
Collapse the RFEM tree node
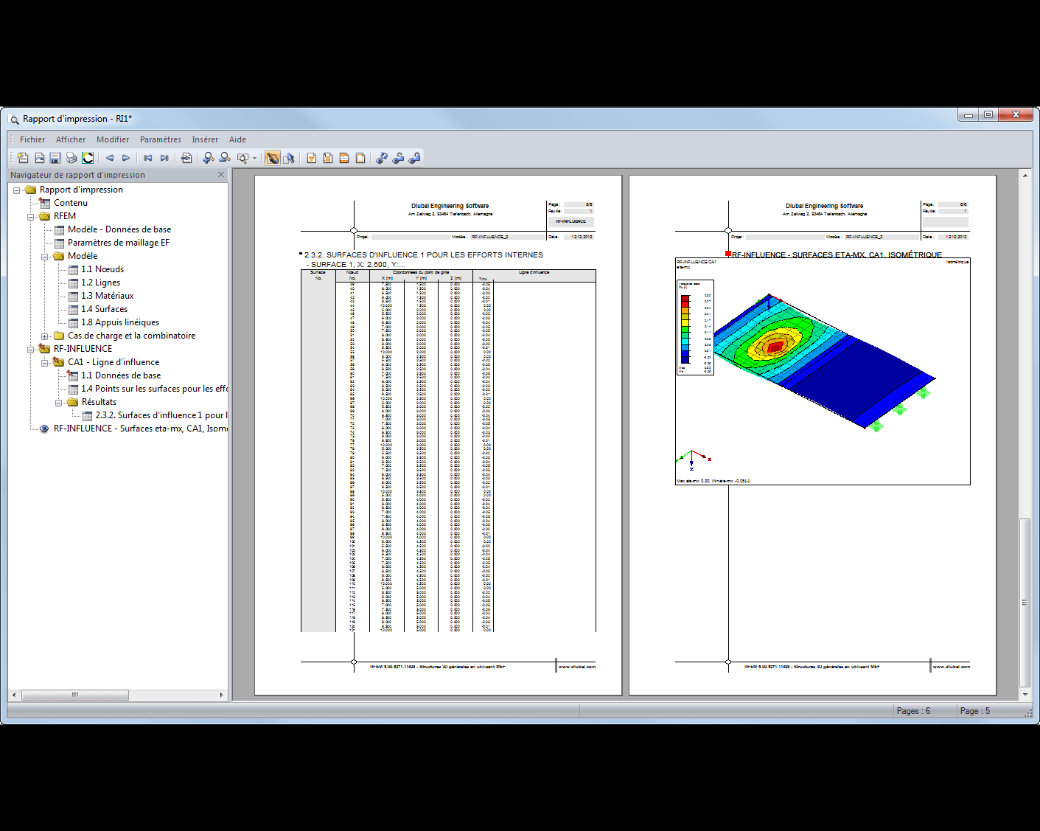coord(31,216)
